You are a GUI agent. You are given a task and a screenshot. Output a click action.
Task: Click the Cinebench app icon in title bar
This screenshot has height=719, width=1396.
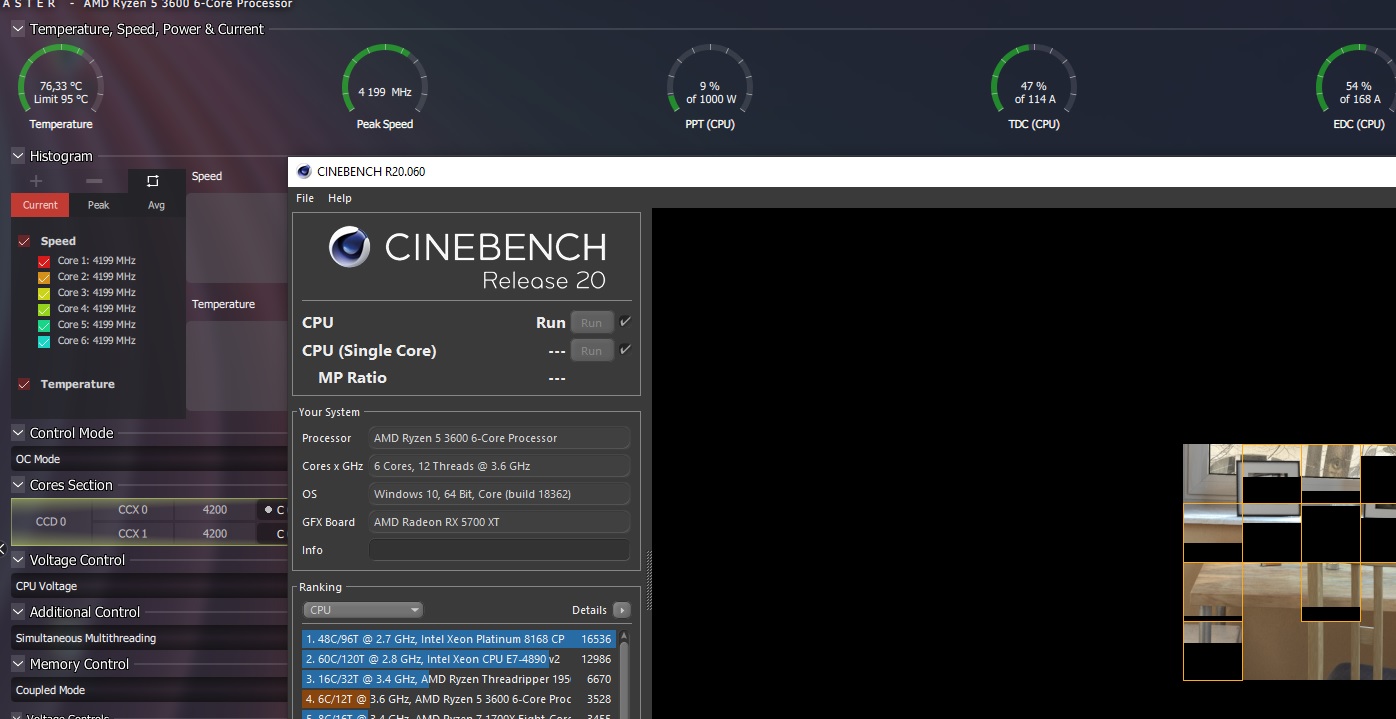point(304,171)
